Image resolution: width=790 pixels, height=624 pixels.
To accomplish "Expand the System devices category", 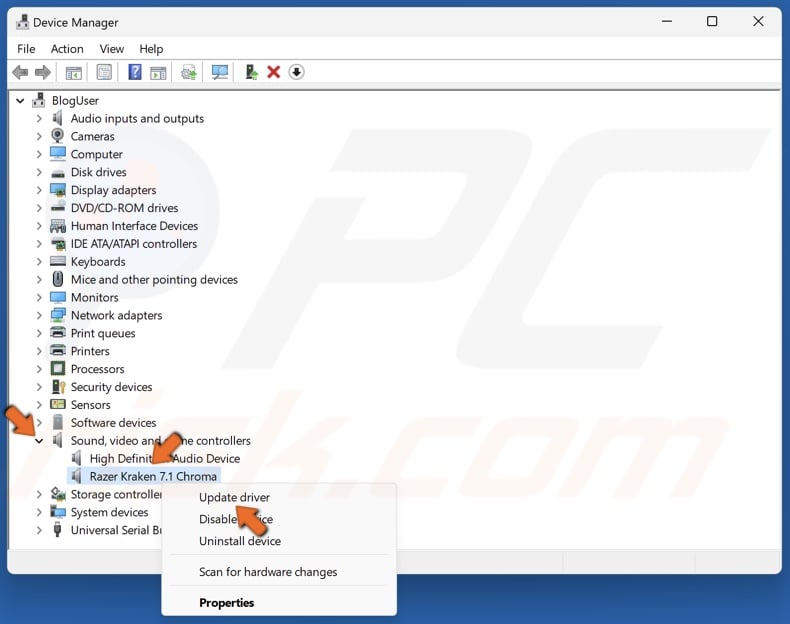I will (39, 512).
